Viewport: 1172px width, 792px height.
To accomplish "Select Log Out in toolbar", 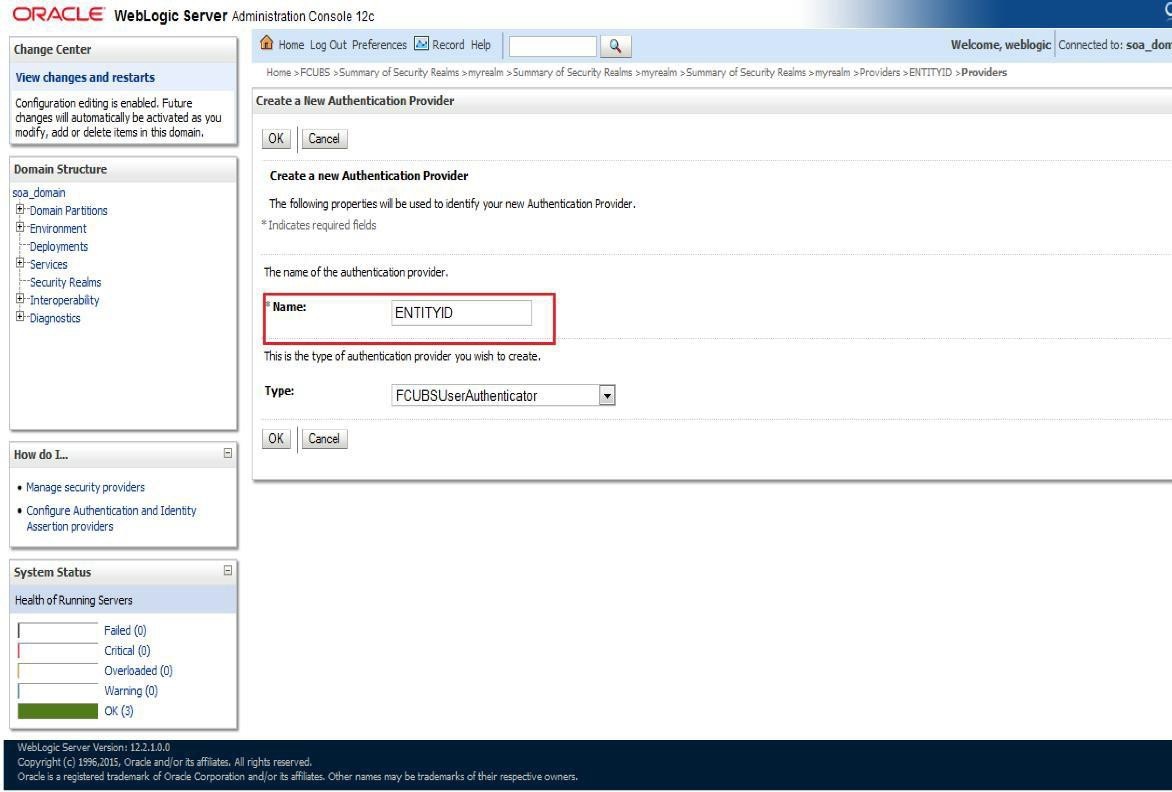I will pyautogui.click(x=328, y=45).
